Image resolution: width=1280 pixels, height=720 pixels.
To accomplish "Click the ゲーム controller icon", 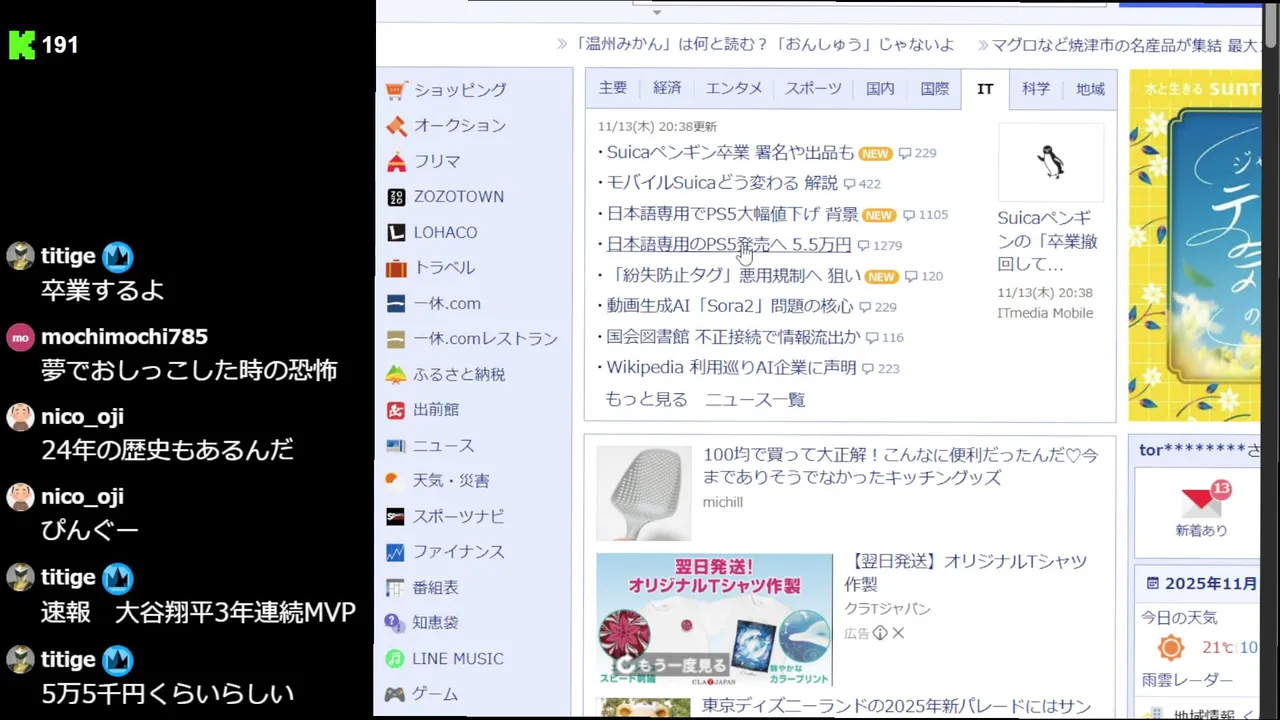I will tap(395, 694).
